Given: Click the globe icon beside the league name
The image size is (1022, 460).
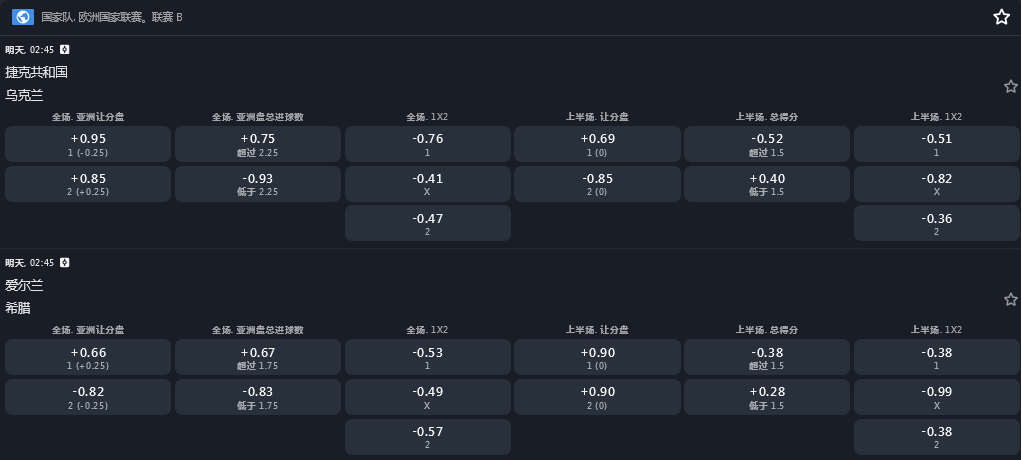Looking at the screenshot, I should click(23, 17).
